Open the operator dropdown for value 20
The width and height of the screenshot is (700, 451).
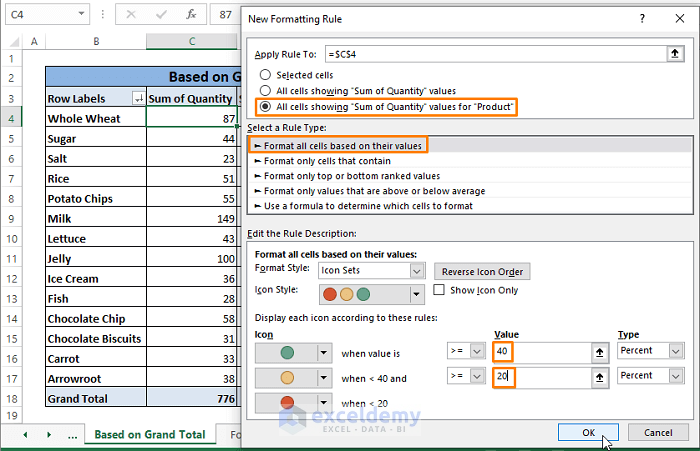tap(477, 376)
